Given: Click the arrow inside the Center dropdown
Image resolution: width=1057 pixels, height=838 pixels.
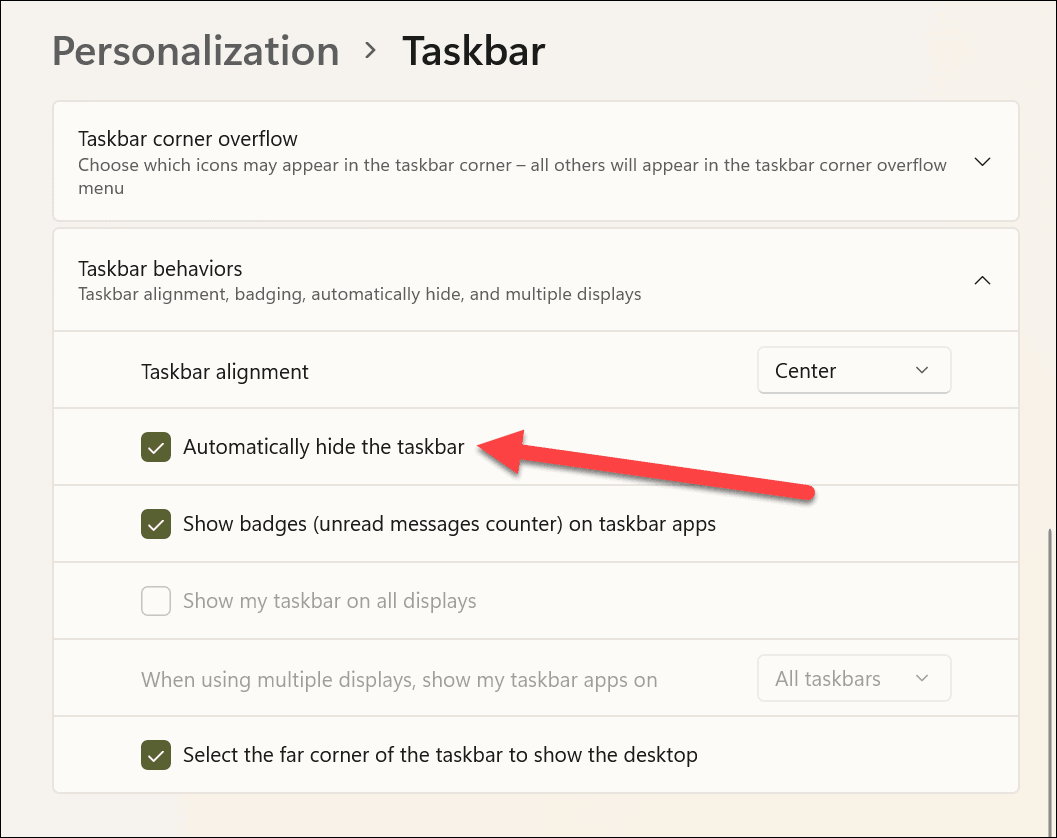Looking at the screenshot, I should [x=922, y=370].
